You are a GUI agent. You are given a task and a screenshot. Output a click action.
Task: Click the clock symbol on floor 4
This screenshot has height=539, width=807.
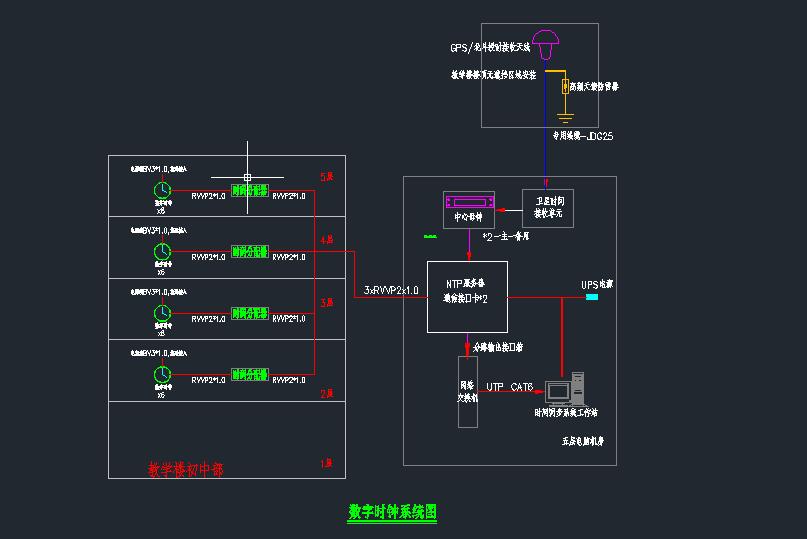(161, 250)
